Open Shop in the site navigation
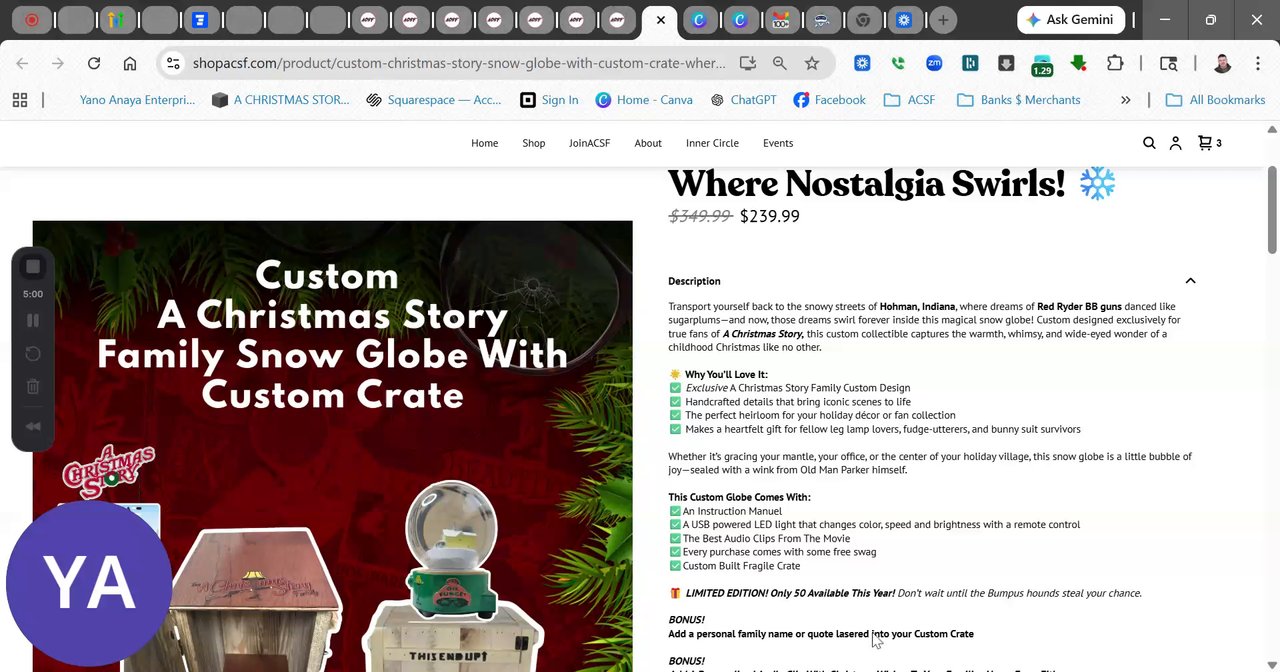Viewport: 1280px width, 672px height. [x=534, y=143]
